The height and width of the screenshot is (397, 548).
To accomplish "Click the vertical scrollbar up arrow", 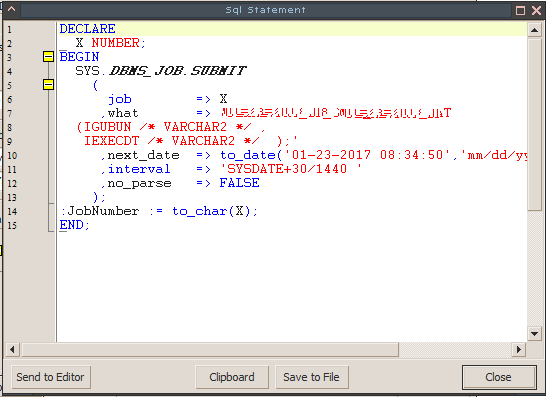I will 534,30.
